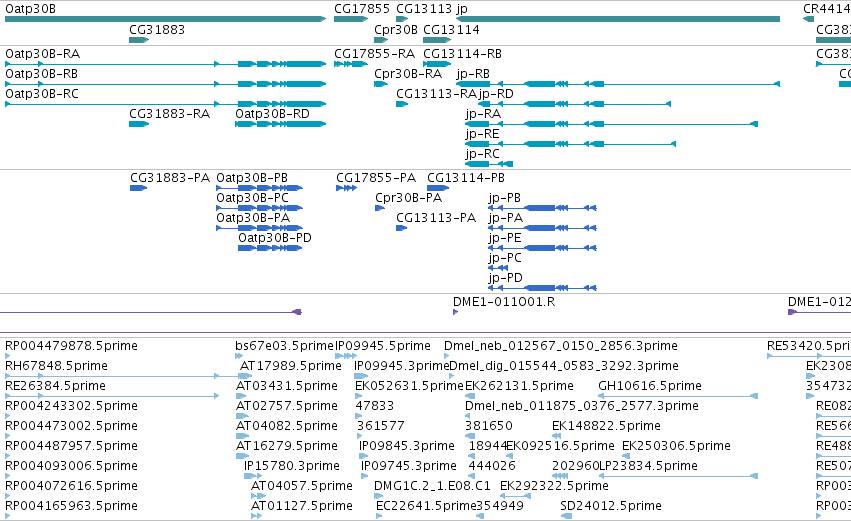Select the CG13114-RB transcript label
Image resolution: width=851 pixels, height=521 pixels.
tap(462, 54)
